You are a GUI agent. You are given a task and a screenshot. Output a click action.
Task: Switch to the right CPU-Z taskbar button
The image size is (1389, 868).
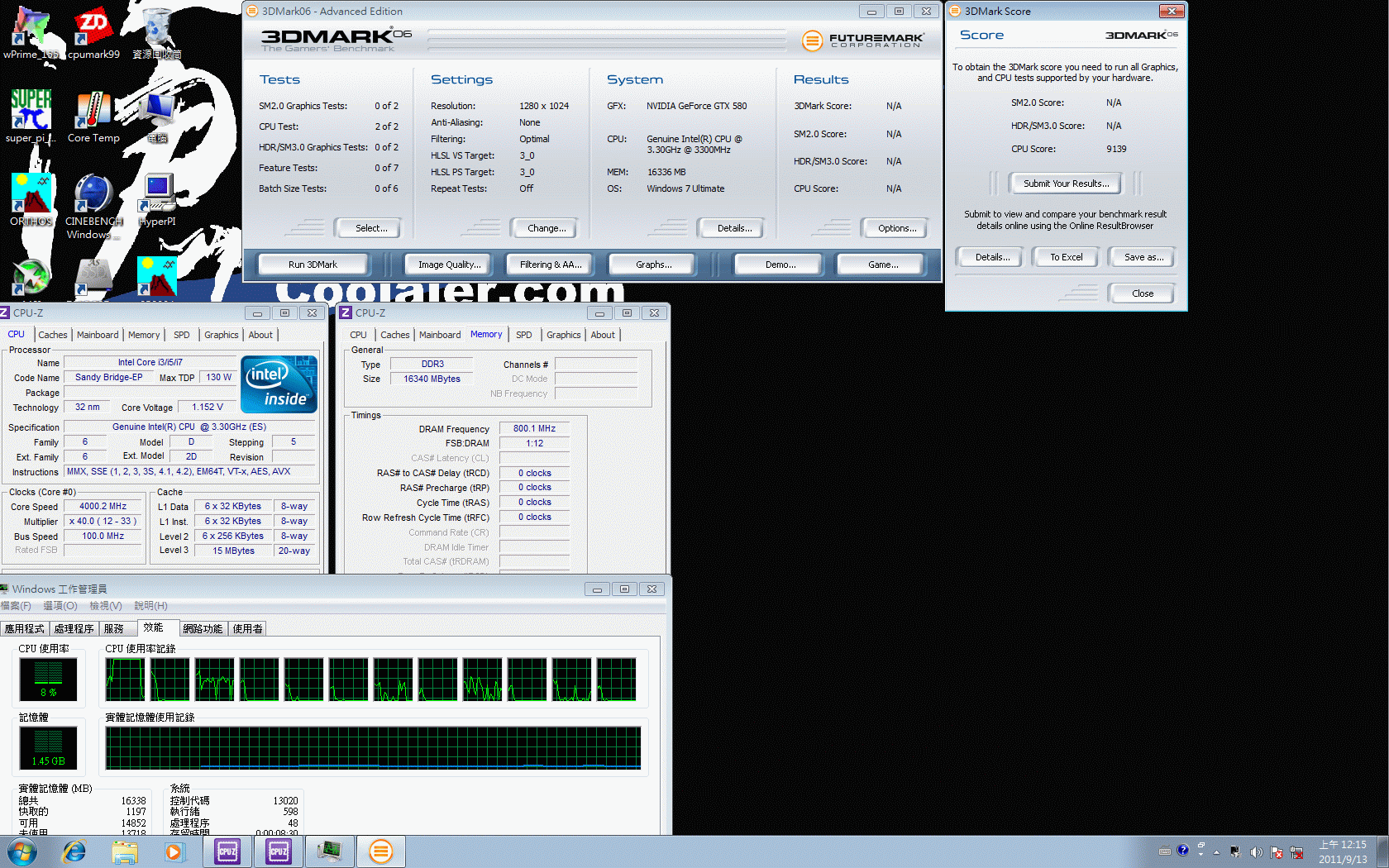point(279,851)
